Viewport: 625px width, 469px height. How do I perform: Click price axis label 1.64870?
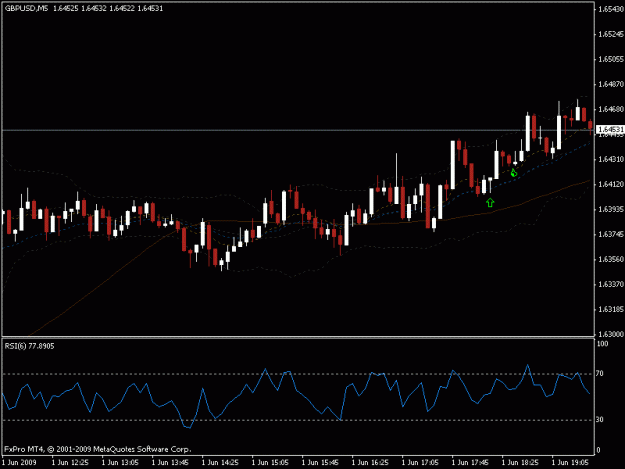click(611, 84)
